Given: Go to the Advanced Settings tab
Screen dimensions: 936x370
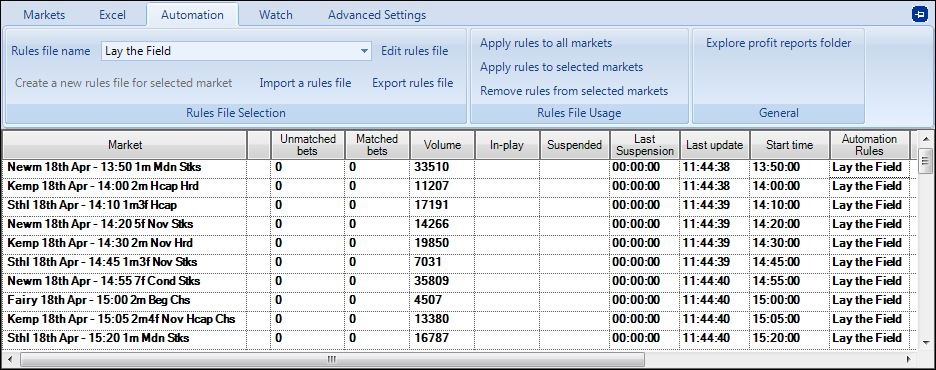Looking at the screenshot, I should 377,15.
